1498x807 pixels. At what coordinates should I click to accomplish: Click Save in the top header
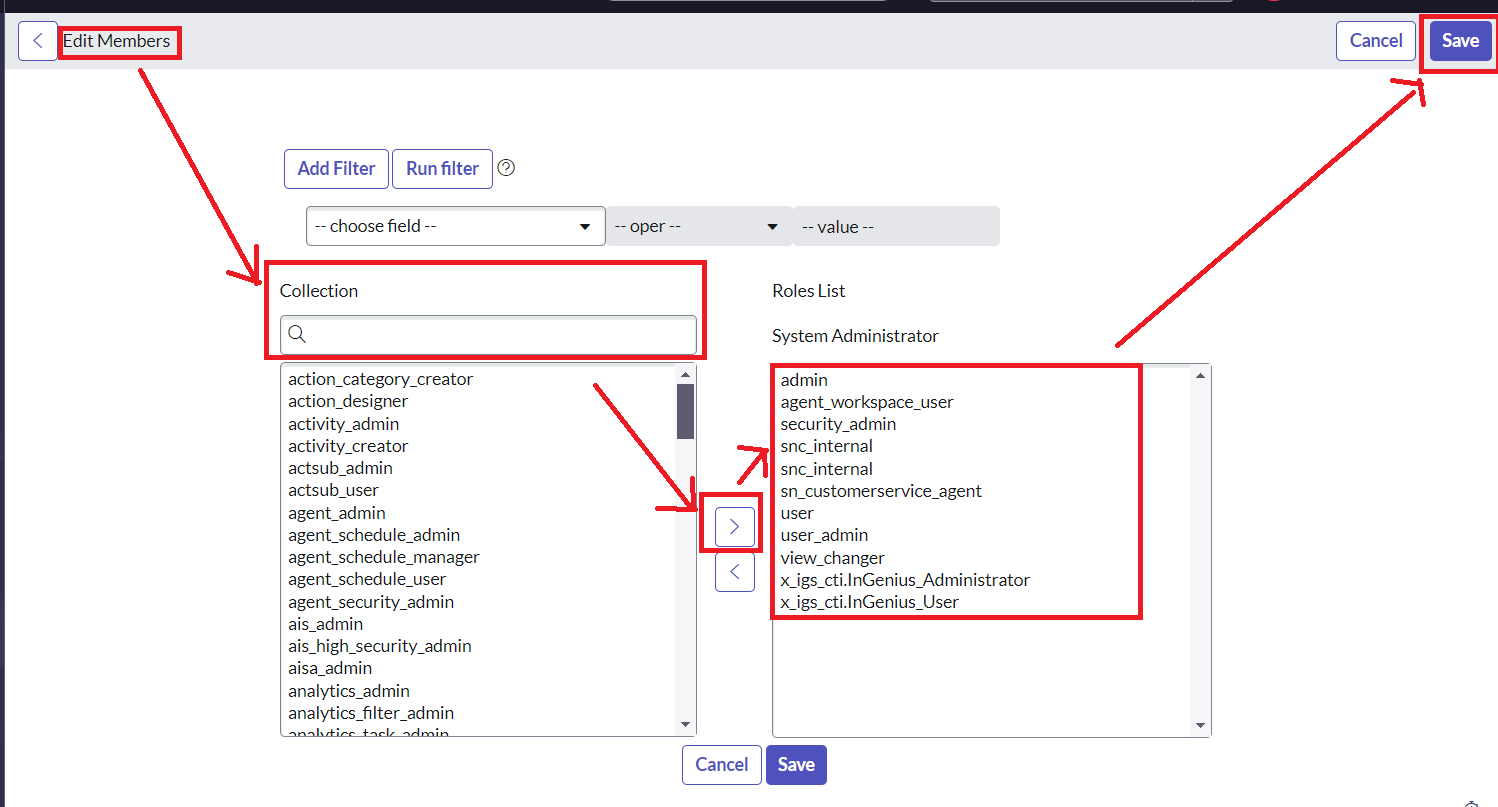coord(1460,41)
